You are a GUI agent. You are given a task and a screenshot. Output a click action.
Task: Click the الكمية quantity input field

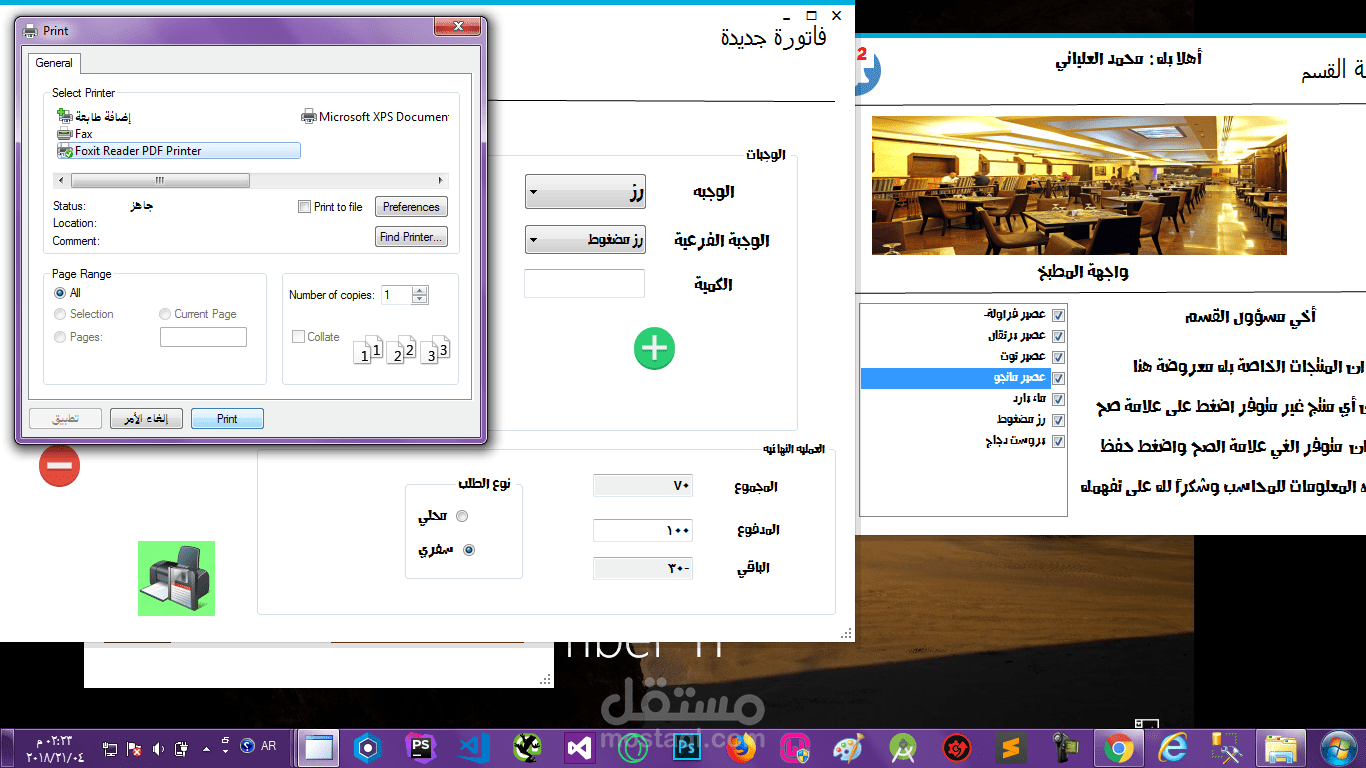point(584,283)
